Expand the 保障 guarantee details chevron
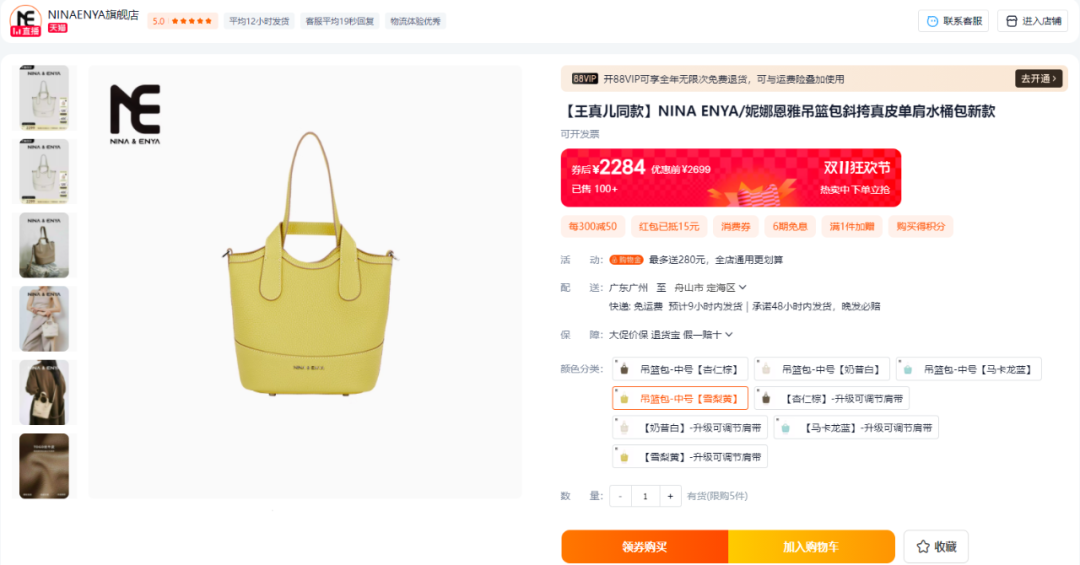Image resolution: width=1080 pixels, height=565 pixels. coord(729,335)
